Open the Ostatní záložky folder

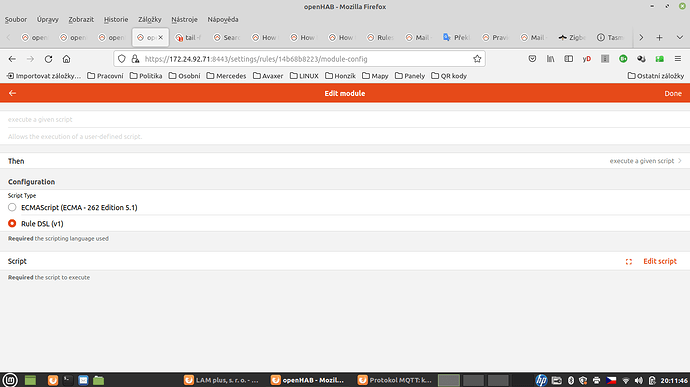tap(656, 76)
